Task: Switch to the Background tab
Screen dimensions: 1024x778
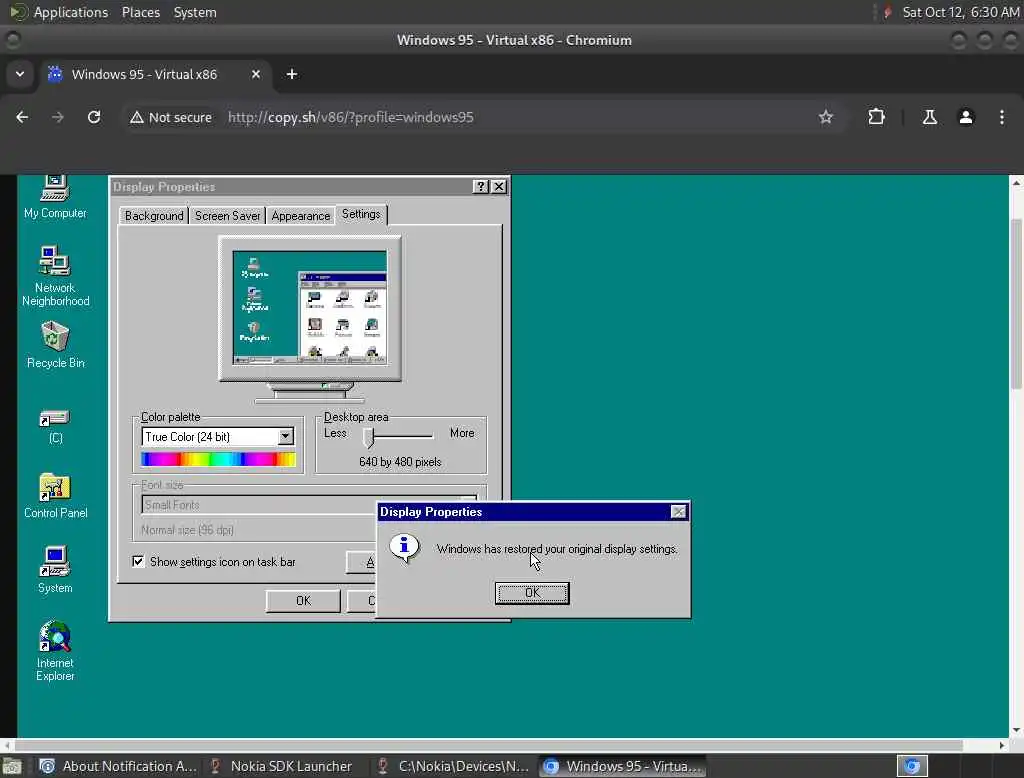Action: 154,216
